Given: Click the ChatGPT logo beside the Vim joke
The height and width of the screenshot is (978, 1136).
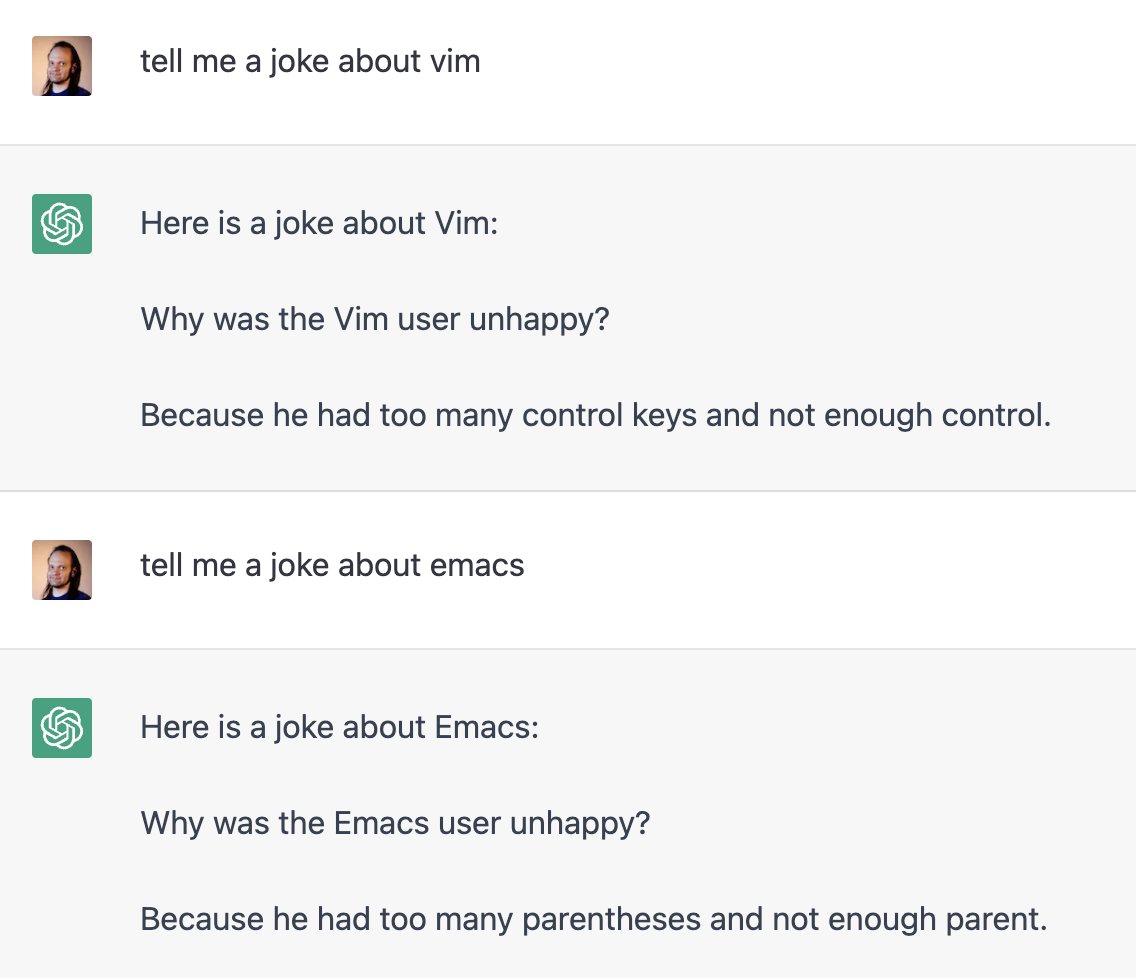Looking at the screenshot, I should pyautogui.click(x=62, y=224).
